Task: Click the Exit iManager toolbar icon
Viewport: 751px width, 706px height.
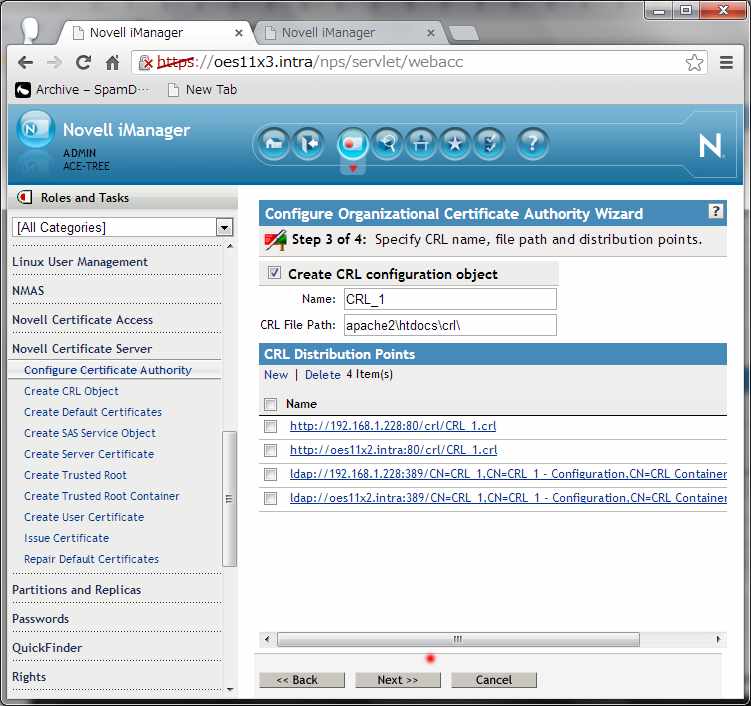Action: pos(308,143)
